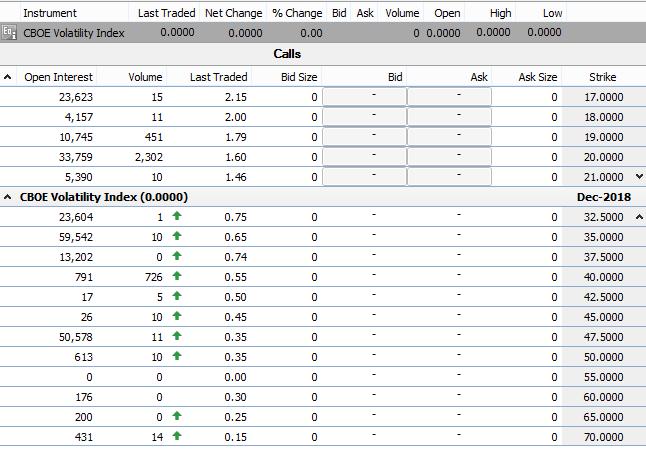Select open interest value 33,759
Image resolution: width=646 pixels, height=454 pixels.
tap(76, 157)
